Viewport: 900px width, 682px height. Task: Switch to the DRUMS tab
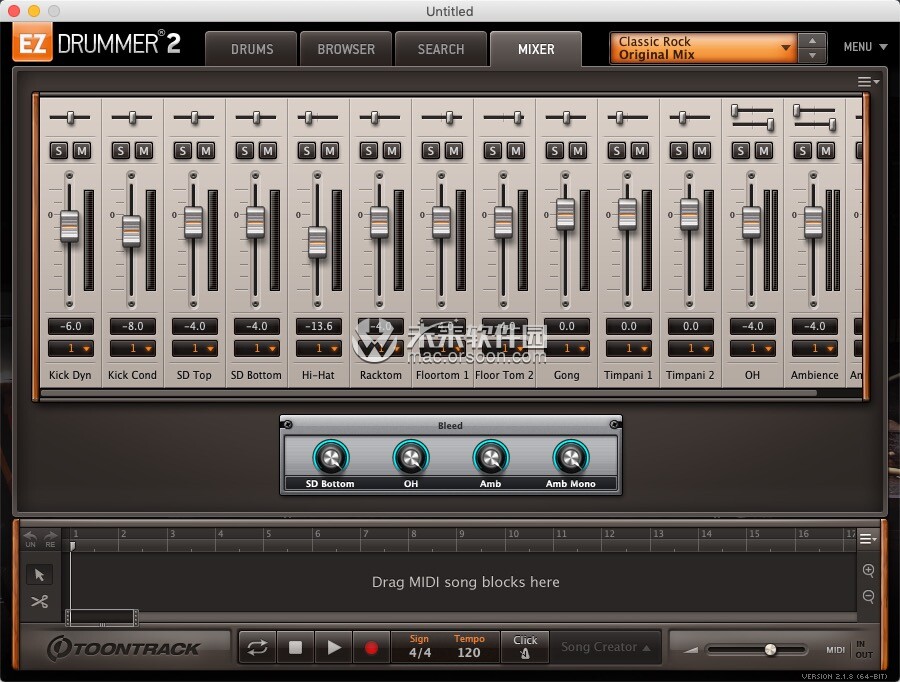click(x=252, y=49)
